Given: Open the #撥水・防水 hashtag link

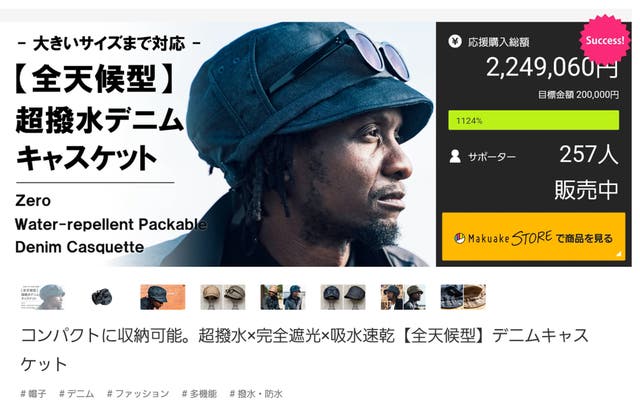Looking at the screenshot, I should click(x=256, y=394).
